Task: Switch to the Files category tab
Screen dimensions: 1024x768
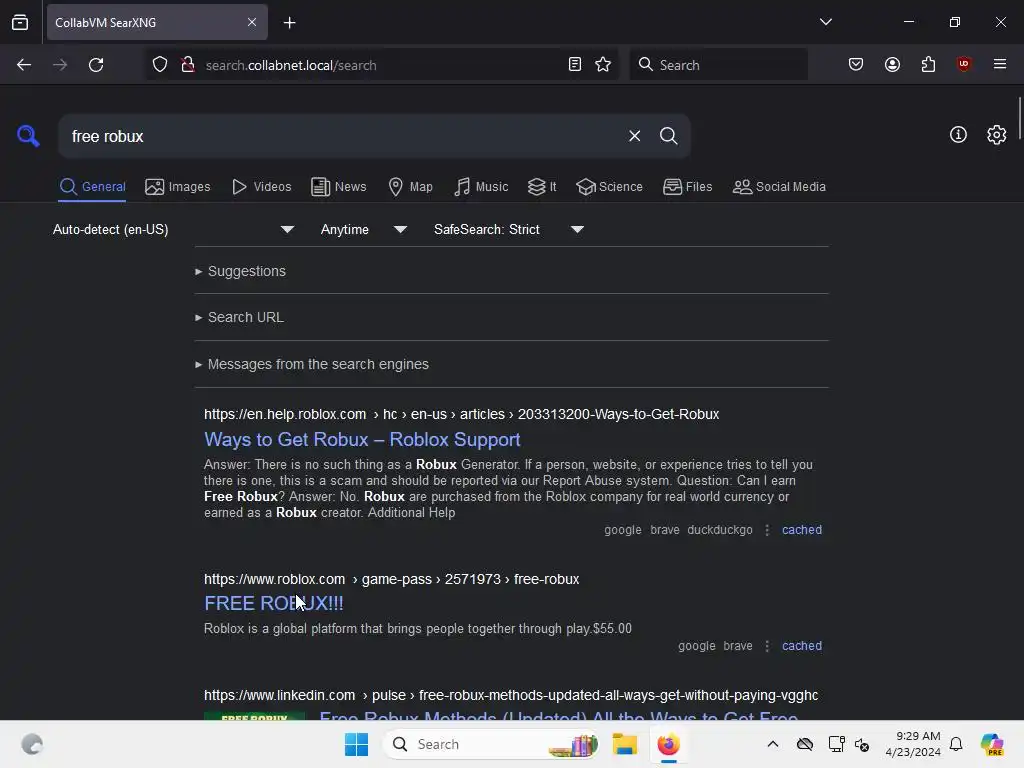Action: [x=687, y=187]
